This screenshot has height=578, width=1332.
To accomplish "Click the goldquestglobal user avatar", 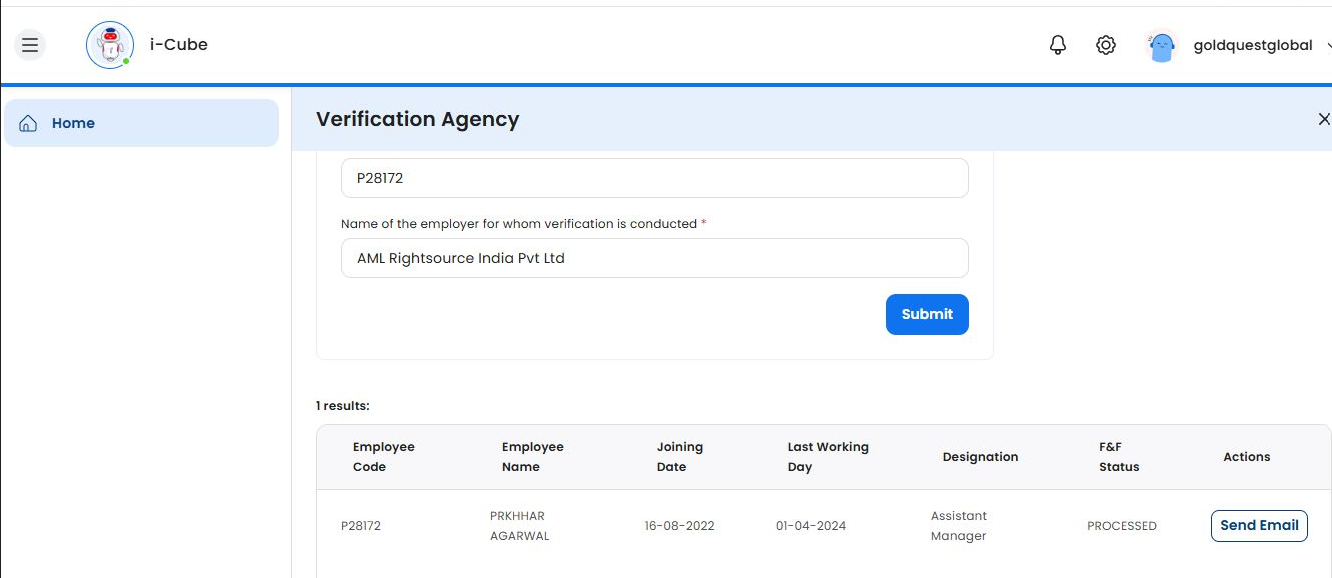I will [1161, 46].
